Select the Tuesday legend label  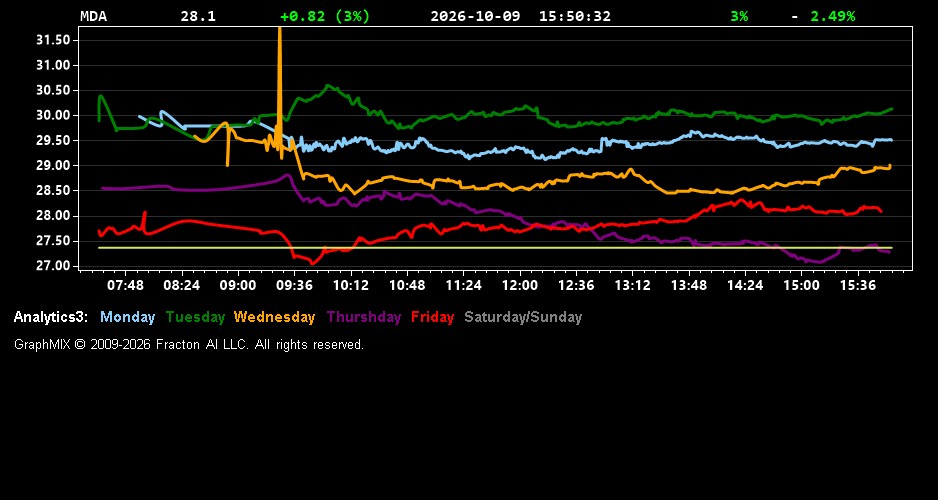tap(195, 317)
